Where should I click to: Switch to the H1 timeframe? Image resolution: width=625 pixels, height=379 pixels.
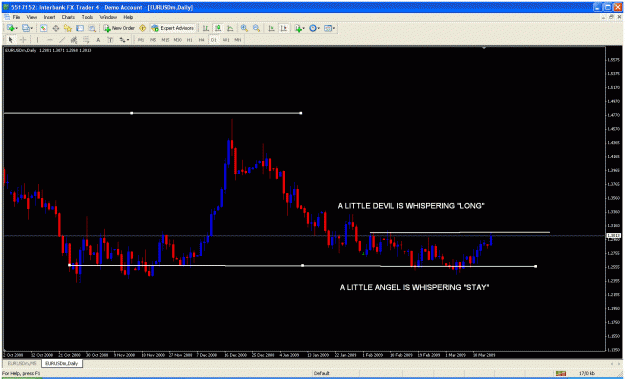click(x=190, y=40)
